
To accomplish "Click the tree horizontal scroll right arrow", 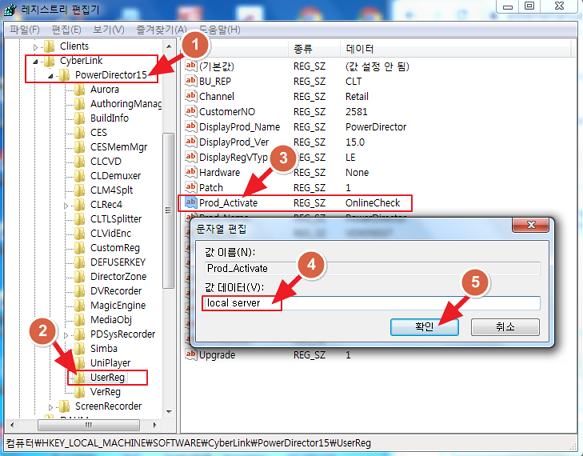I will point(155,425).
